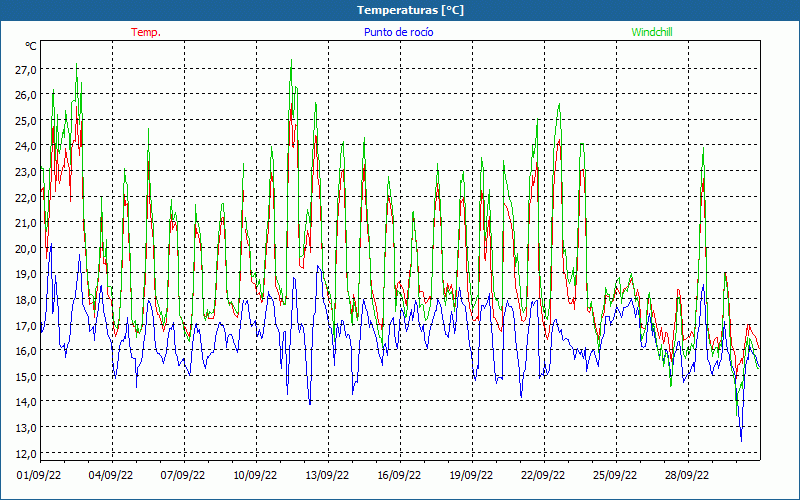Screen dimensions: 800x500
Task: Click the 21,0 y-axis value
Action: (25, 223)
